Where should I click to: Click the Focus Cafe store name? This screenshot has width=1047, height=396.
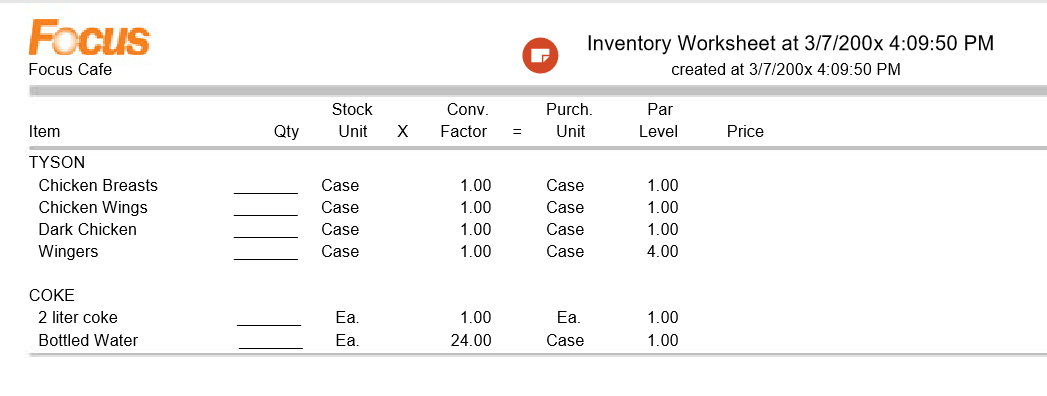(x=70, y=69)
